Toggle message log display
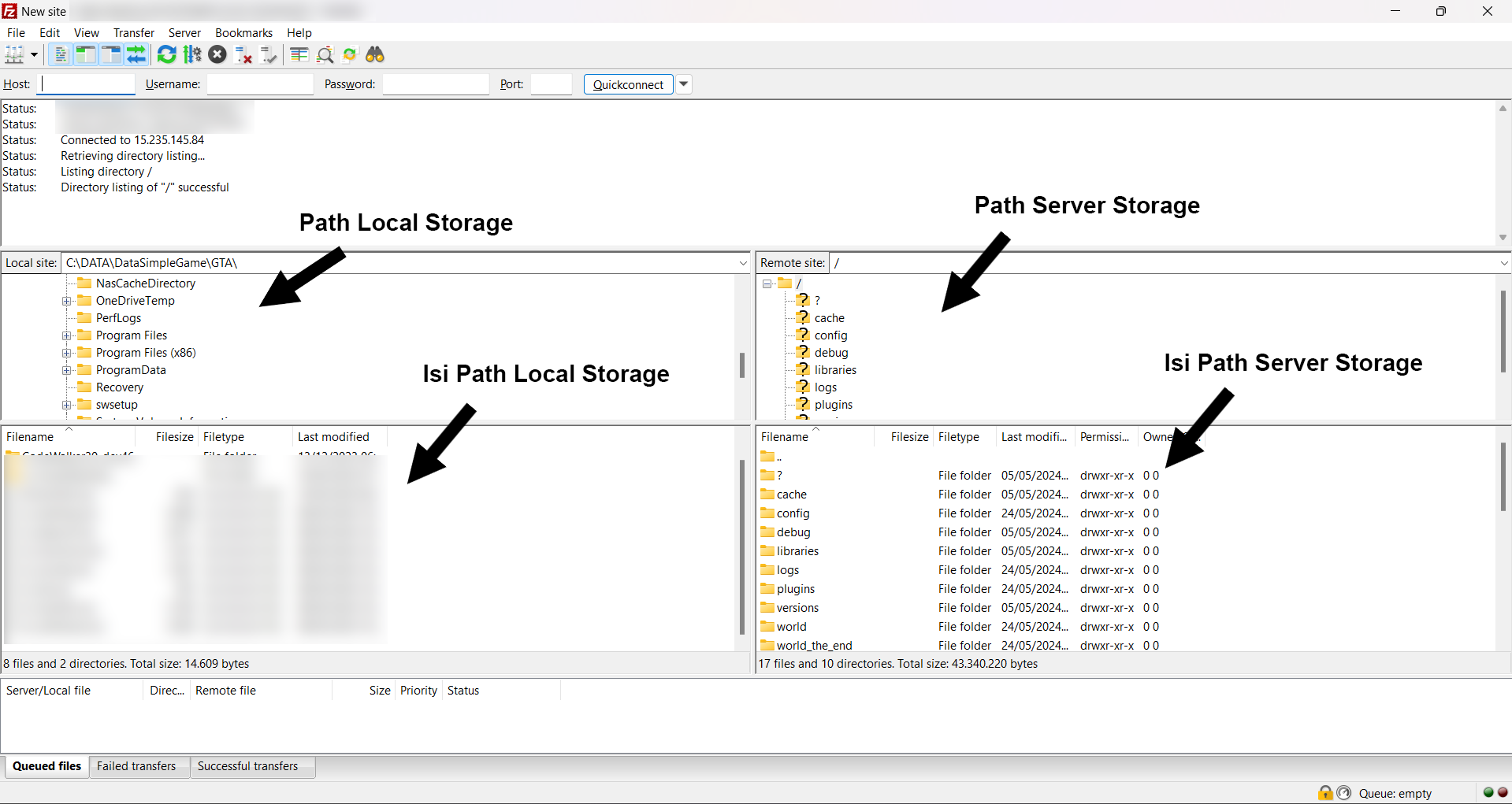Viewport: 1512px width, 804px height. click(x=60, y=54)
